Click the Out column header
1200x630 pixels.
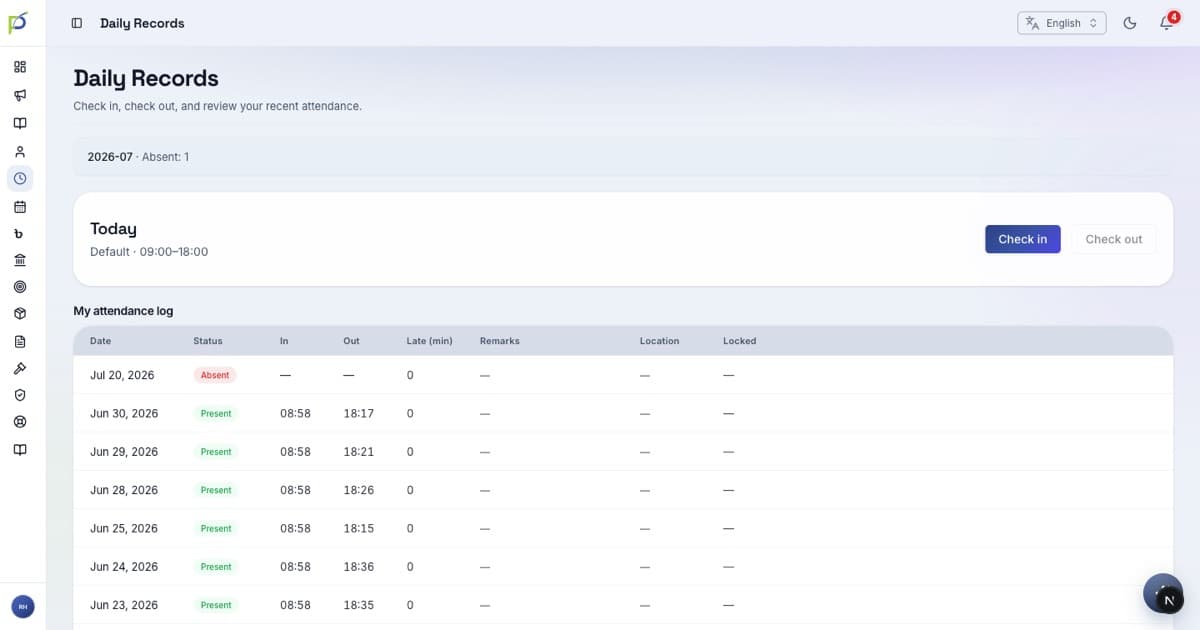pyautogui.click(x=351, y=341)
